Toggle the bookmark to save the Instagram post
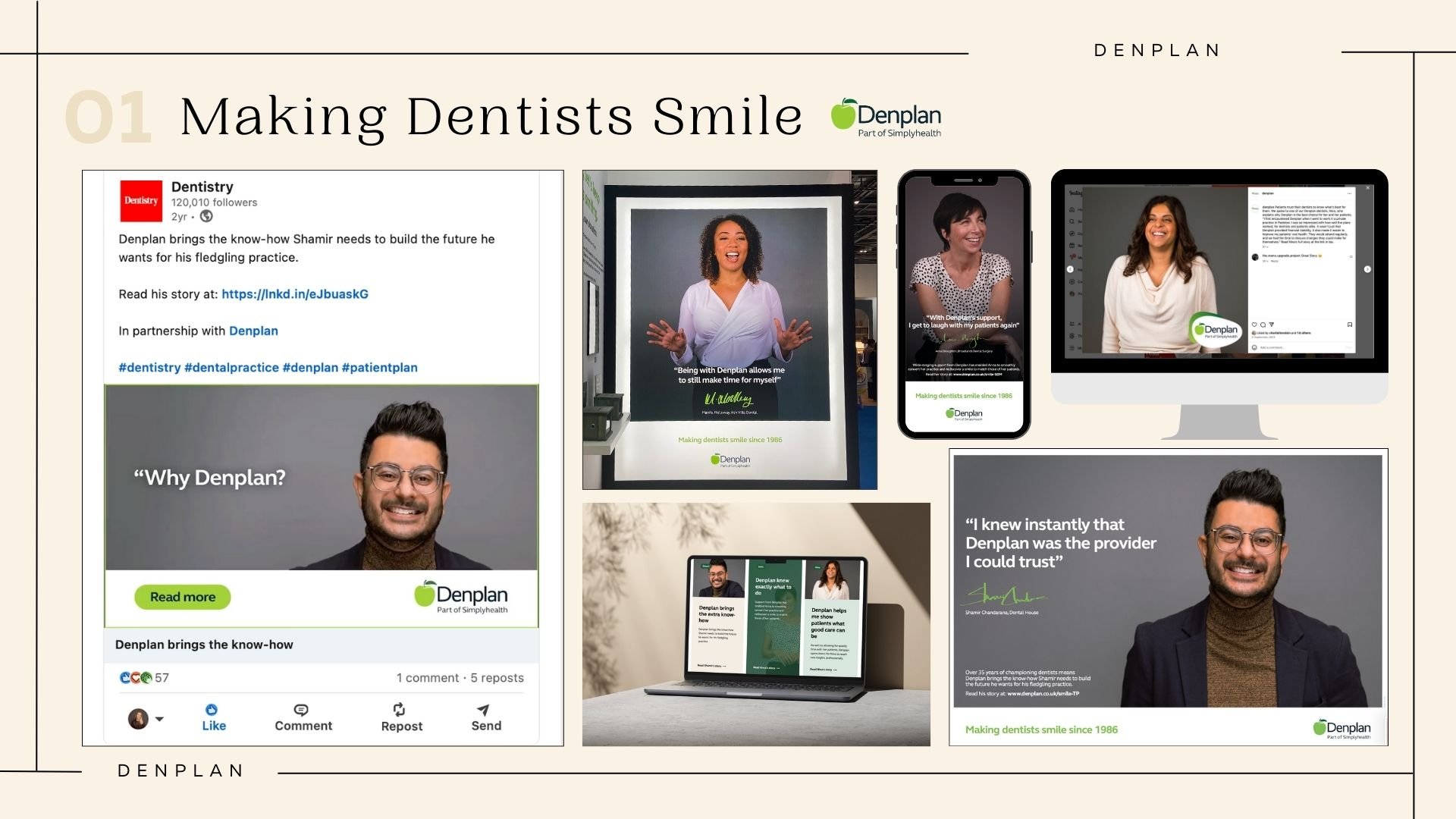Viewport: 1456px width, 819px height. [x=1350, y=325]
